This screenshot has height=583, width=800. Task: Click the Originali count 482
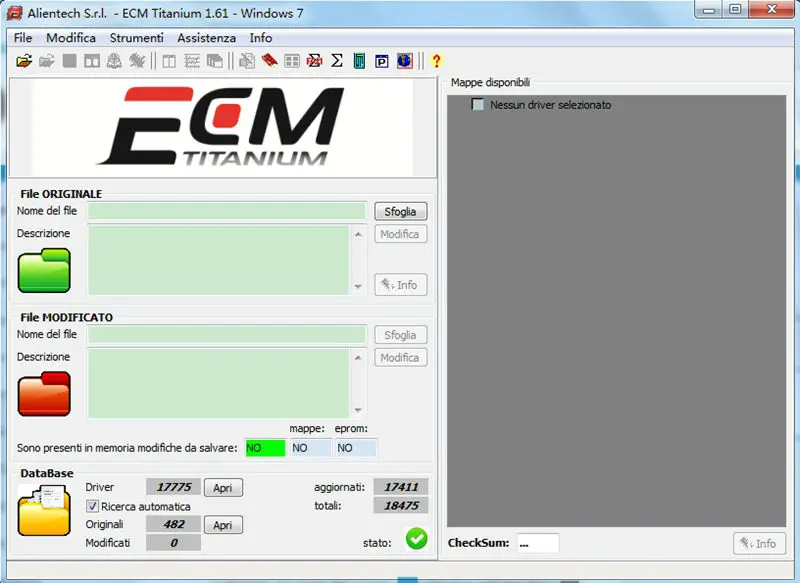click(173, 524)
